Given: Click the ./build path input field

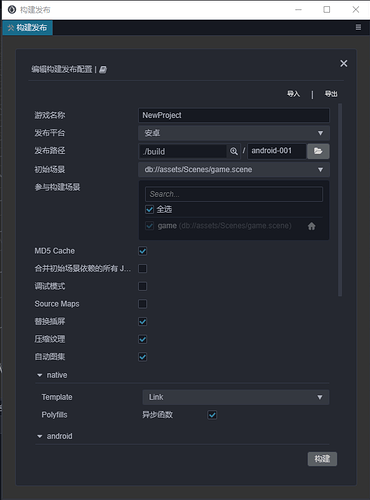Looking at the screenshot, I should (183, 151).
